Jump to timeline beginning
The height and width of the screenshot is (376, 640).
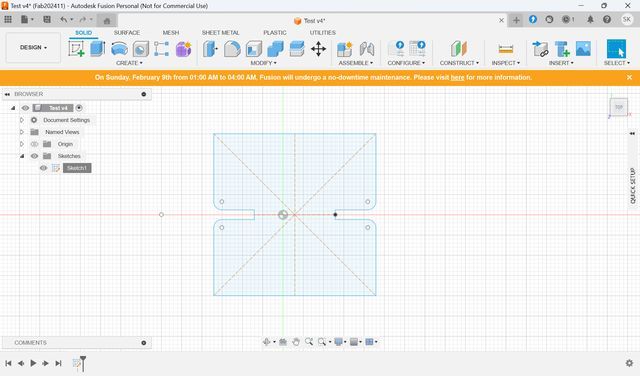coord(8,363)
